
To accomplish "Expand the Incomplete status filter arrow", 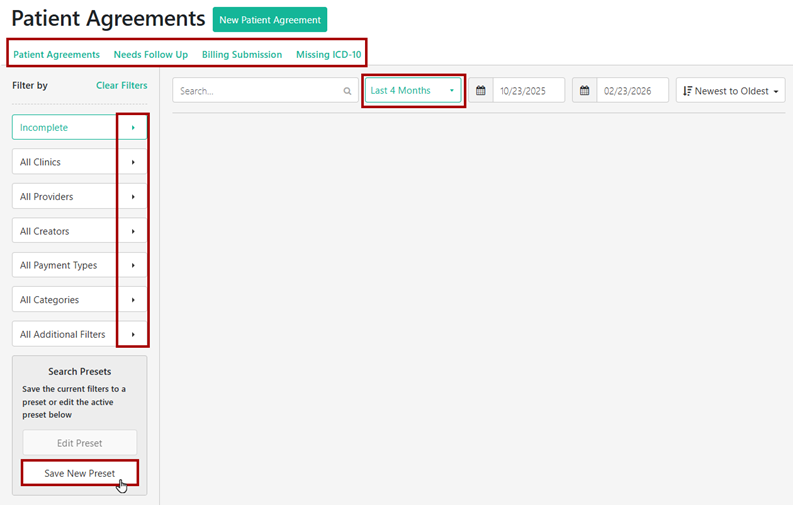I will [133, 128].
